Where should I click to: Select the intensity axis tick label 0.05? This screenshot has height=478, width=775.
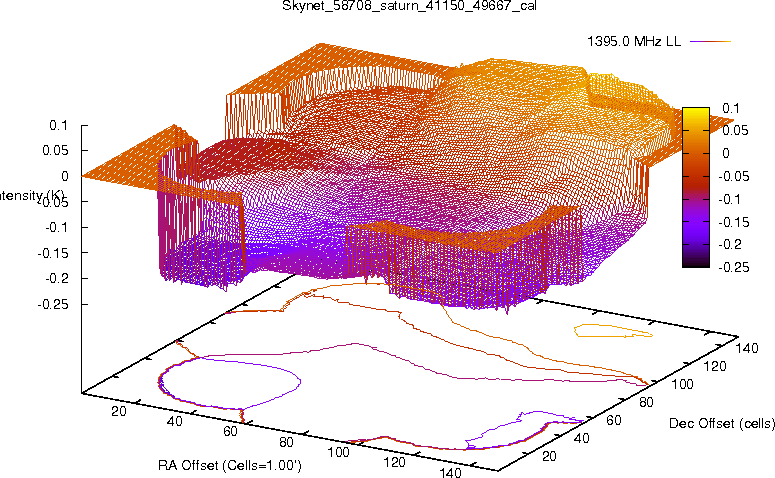pos(55,150)
